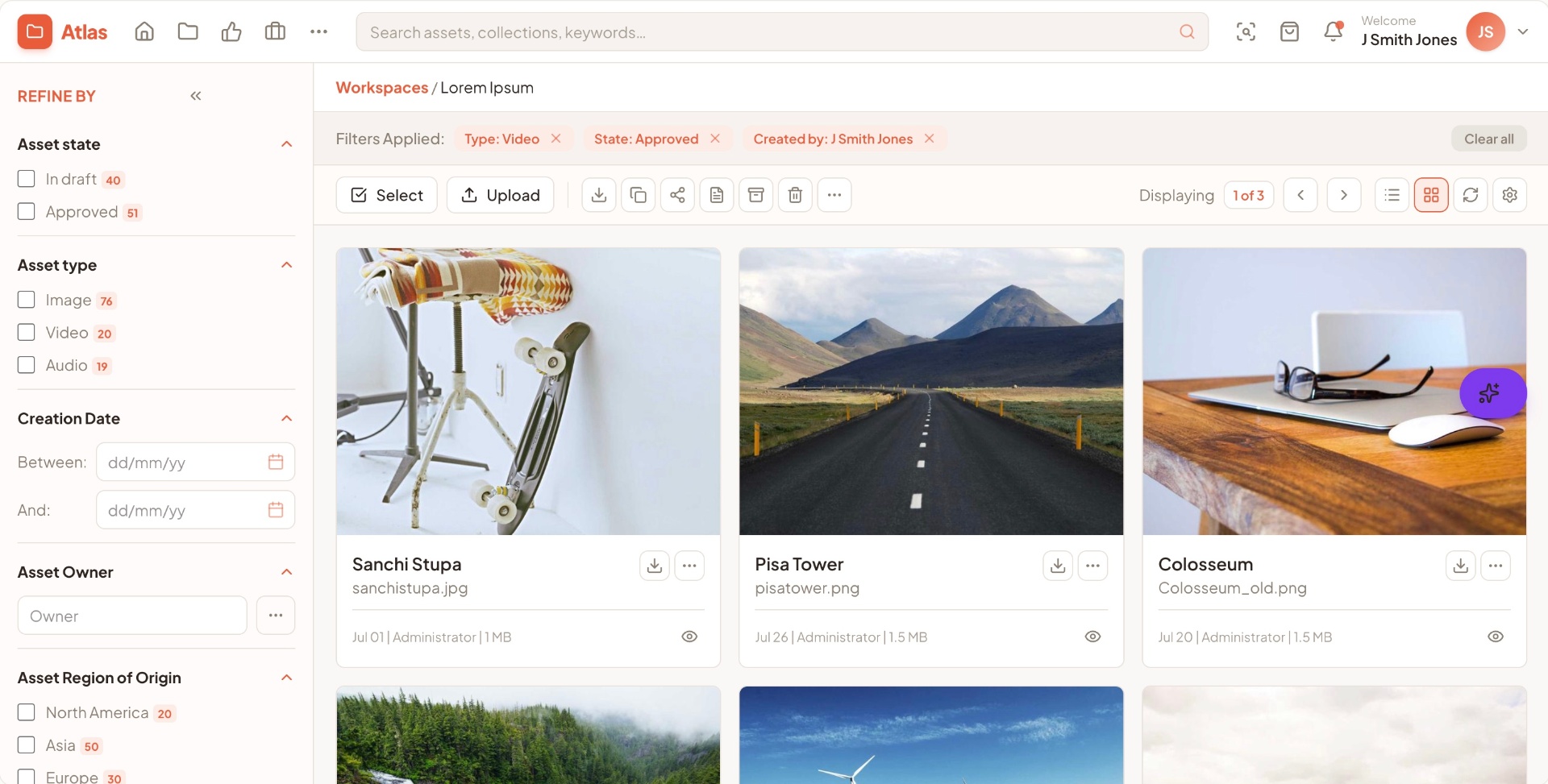Viewport: 1548px width, 784px height.
Task: Collapse the Creation Date section
Action: [x=286, y=418]
